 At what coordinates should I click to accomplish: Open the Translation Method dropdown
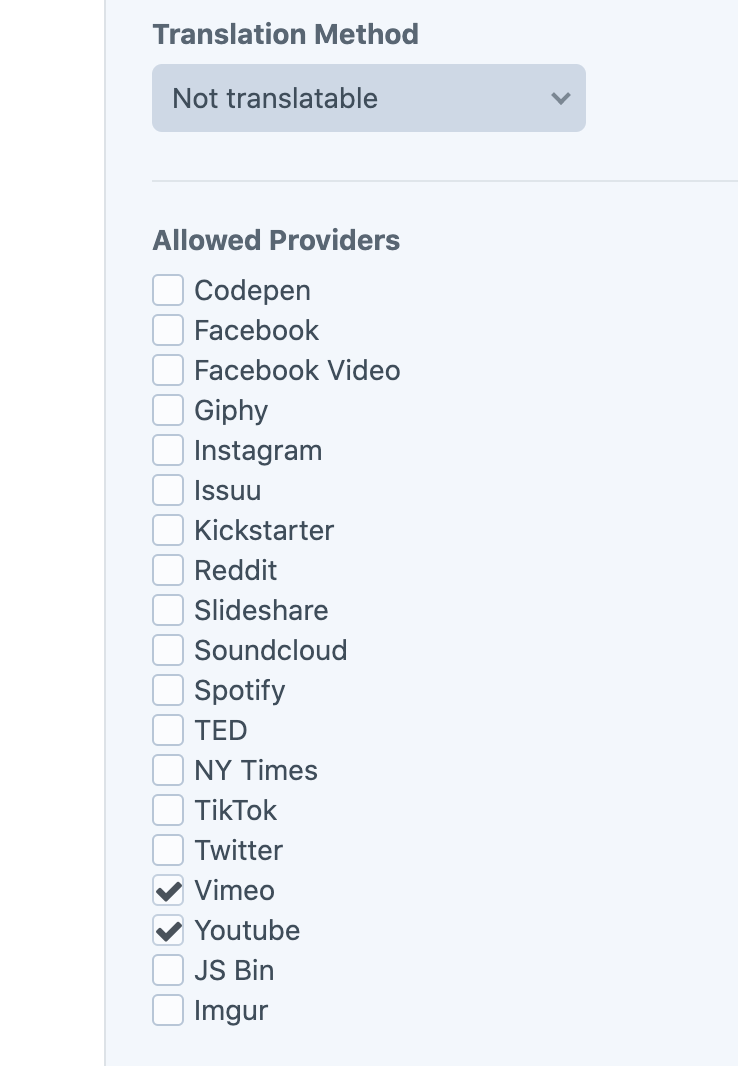pyautogui.click(x=368, y=98)
